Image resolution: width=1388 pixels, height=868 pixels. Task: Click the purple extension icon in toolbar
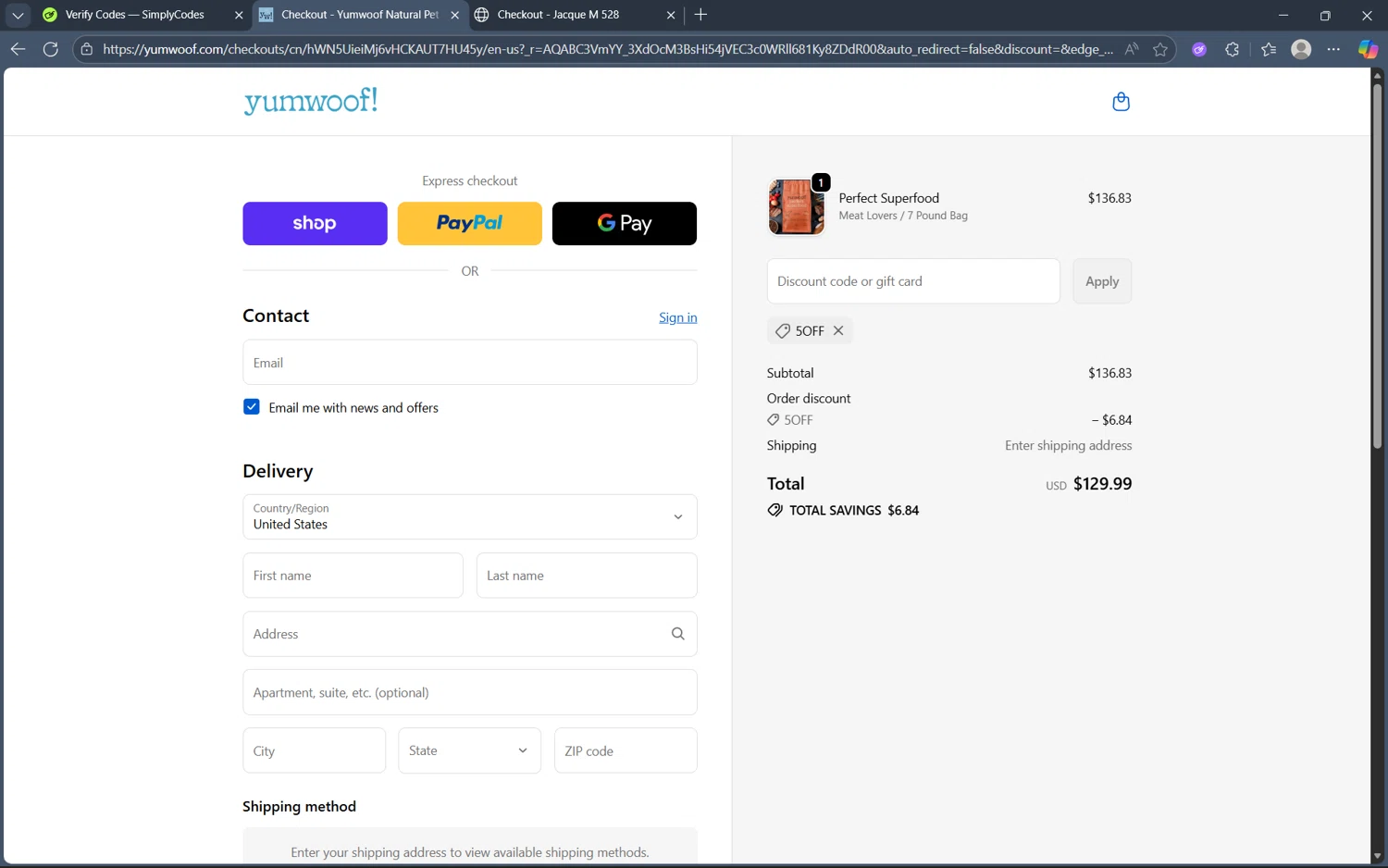pos(1199,49)
